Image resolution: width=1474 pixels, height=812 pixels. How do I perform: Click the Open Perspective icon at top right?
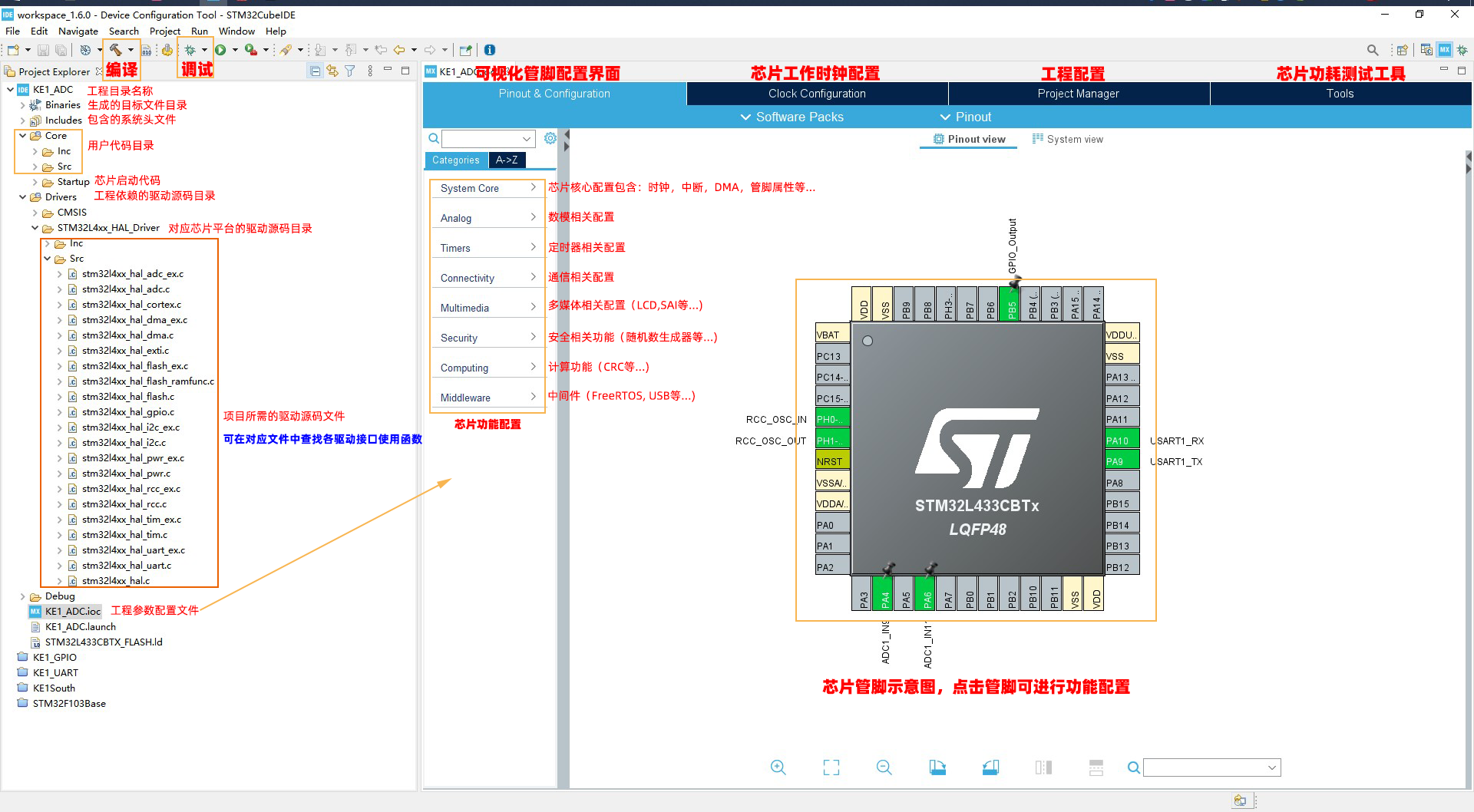tap(1402, 50)
